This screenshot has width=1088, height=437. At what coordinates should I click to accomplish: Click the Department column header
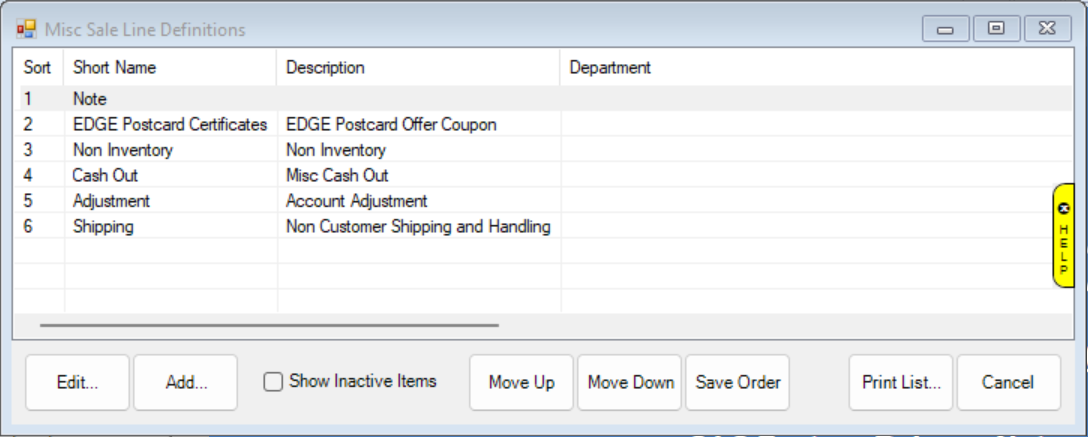[610, 68]
